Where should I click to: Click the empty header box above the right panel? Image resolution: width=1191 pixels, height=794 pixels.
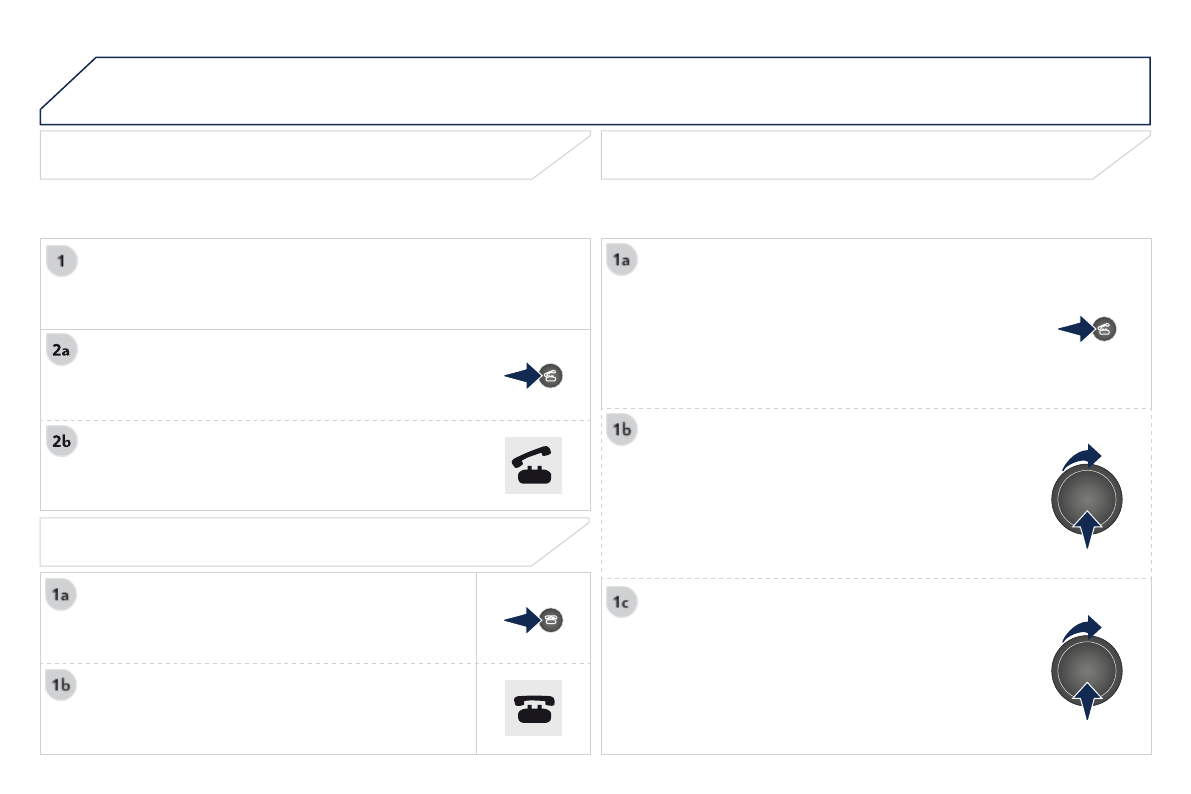pos(860,155)
